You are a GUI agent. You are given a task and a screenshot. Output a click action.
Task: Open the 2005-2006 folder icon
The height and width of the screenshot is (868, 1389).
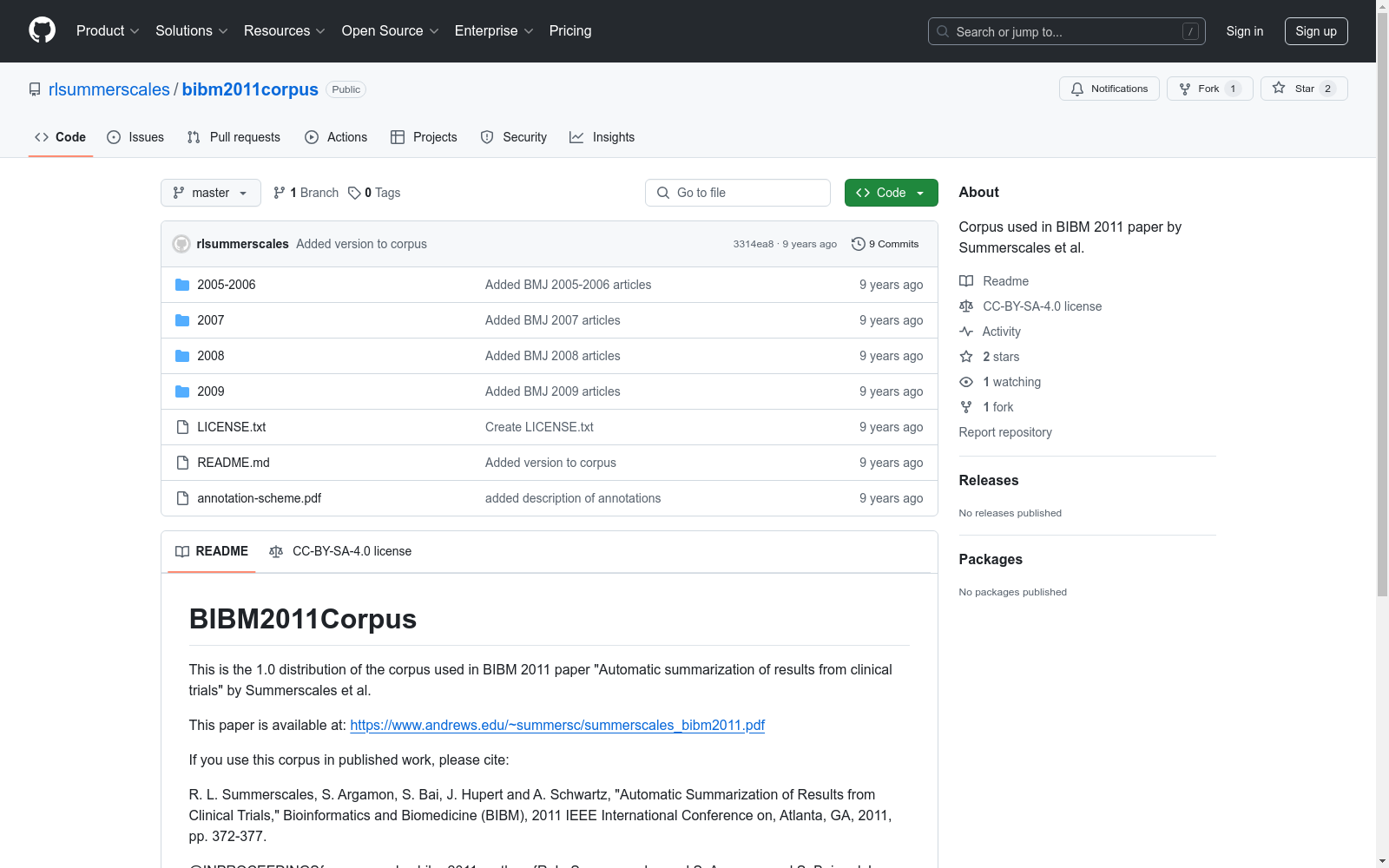point(182,285)
